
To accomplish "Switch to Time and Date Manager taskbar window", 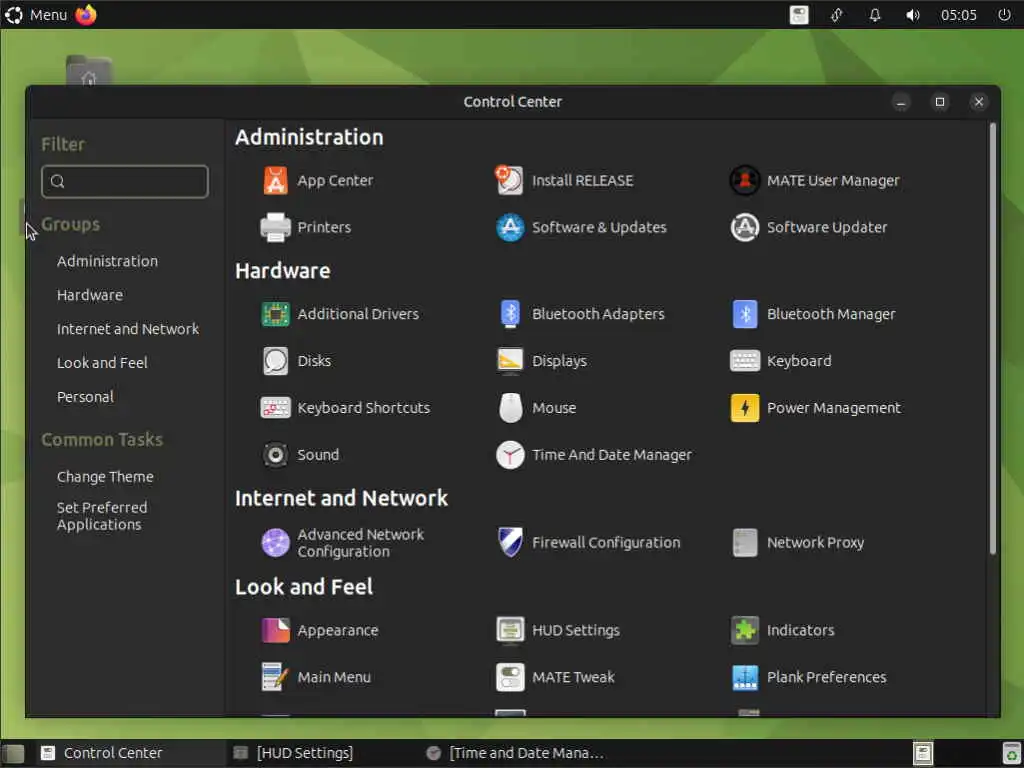I will [516, 753].
